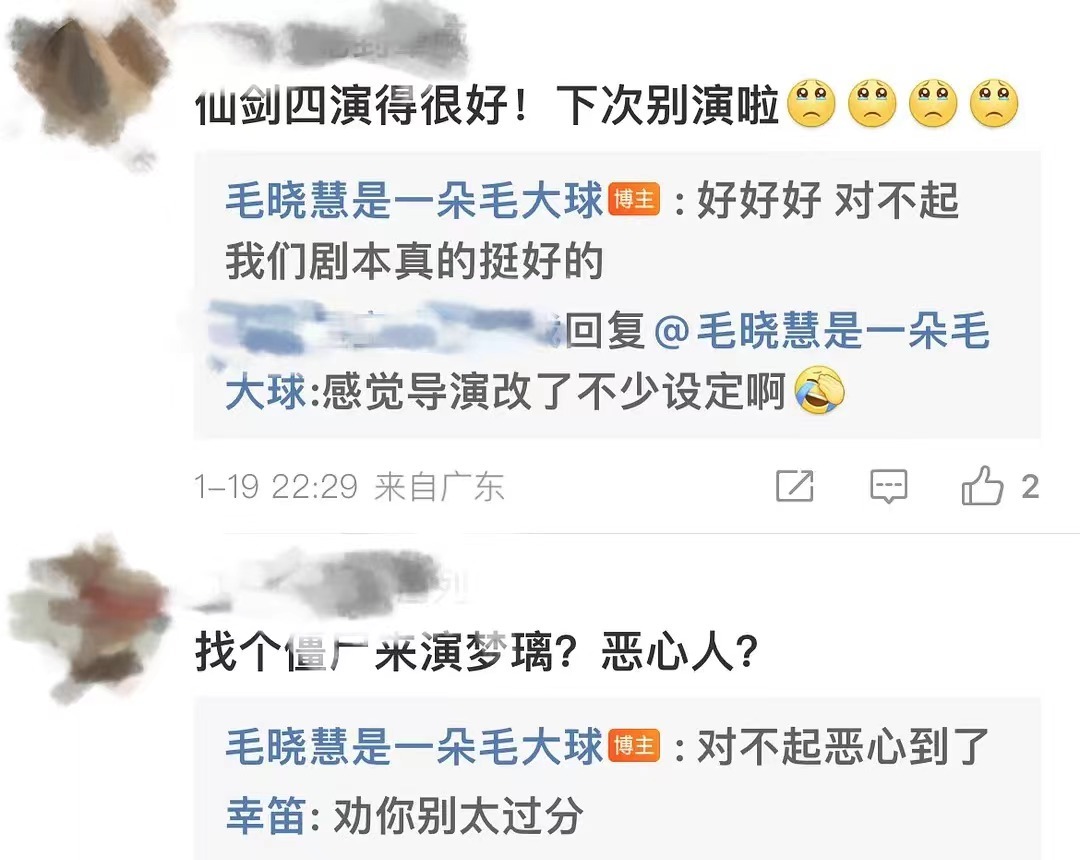Viewport: 1080px width, 860px height.
Task: Tap the like count number 2
Action: click(1030, 487)
